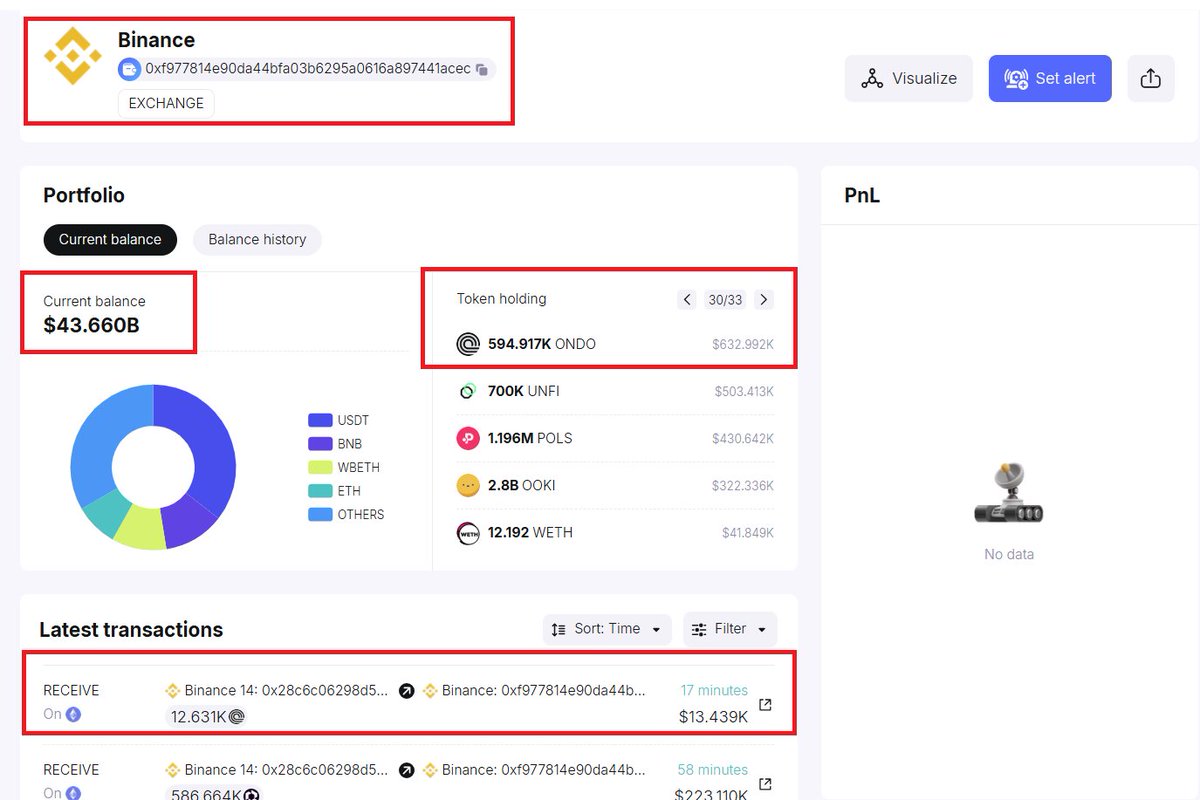Click the copy address icon next to Binance address
This screenshot has width=1200, height=800.
pos(483,69)
